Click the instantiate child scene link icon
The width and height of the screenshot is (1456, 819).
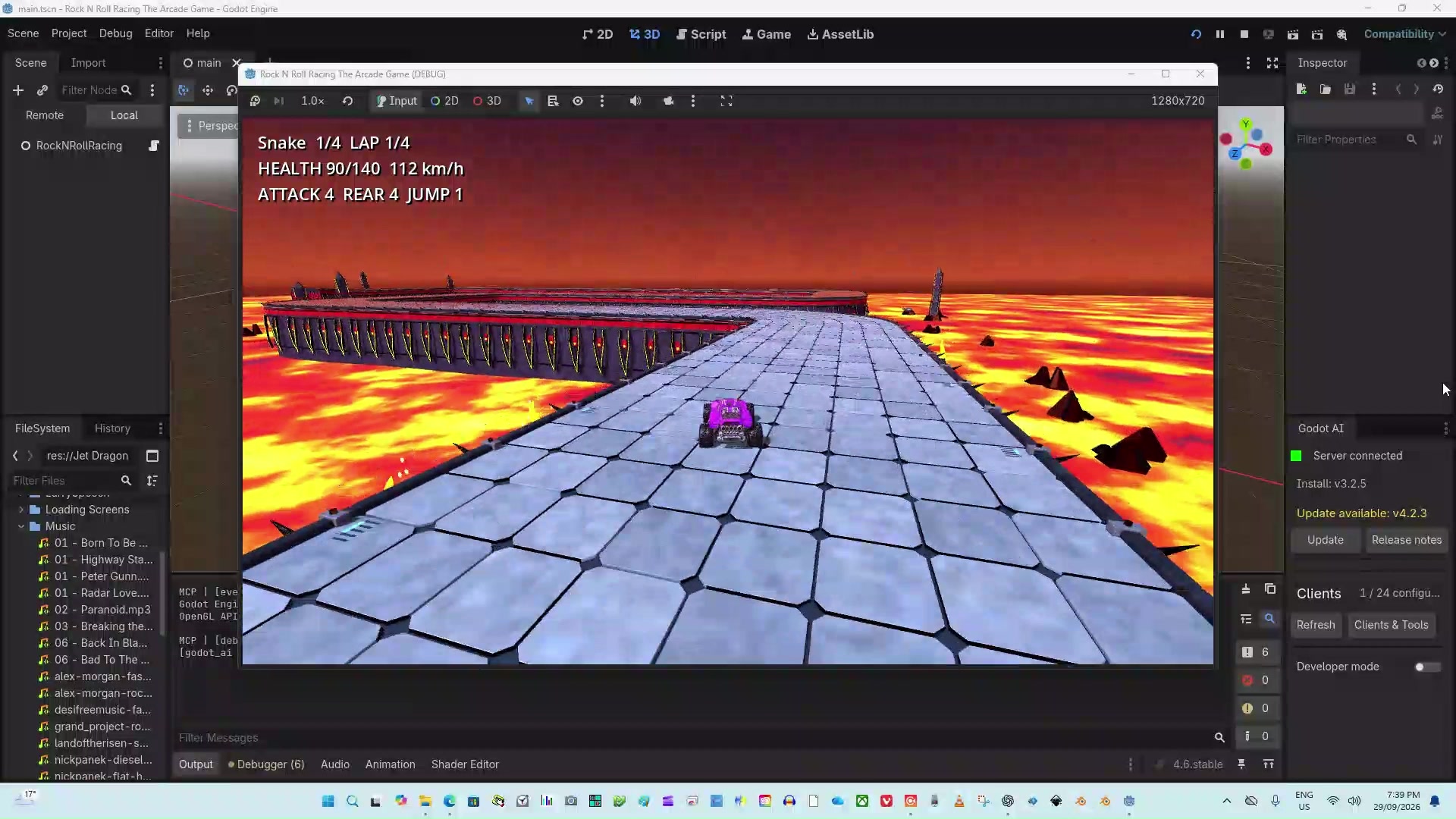(x=42, y=90)
